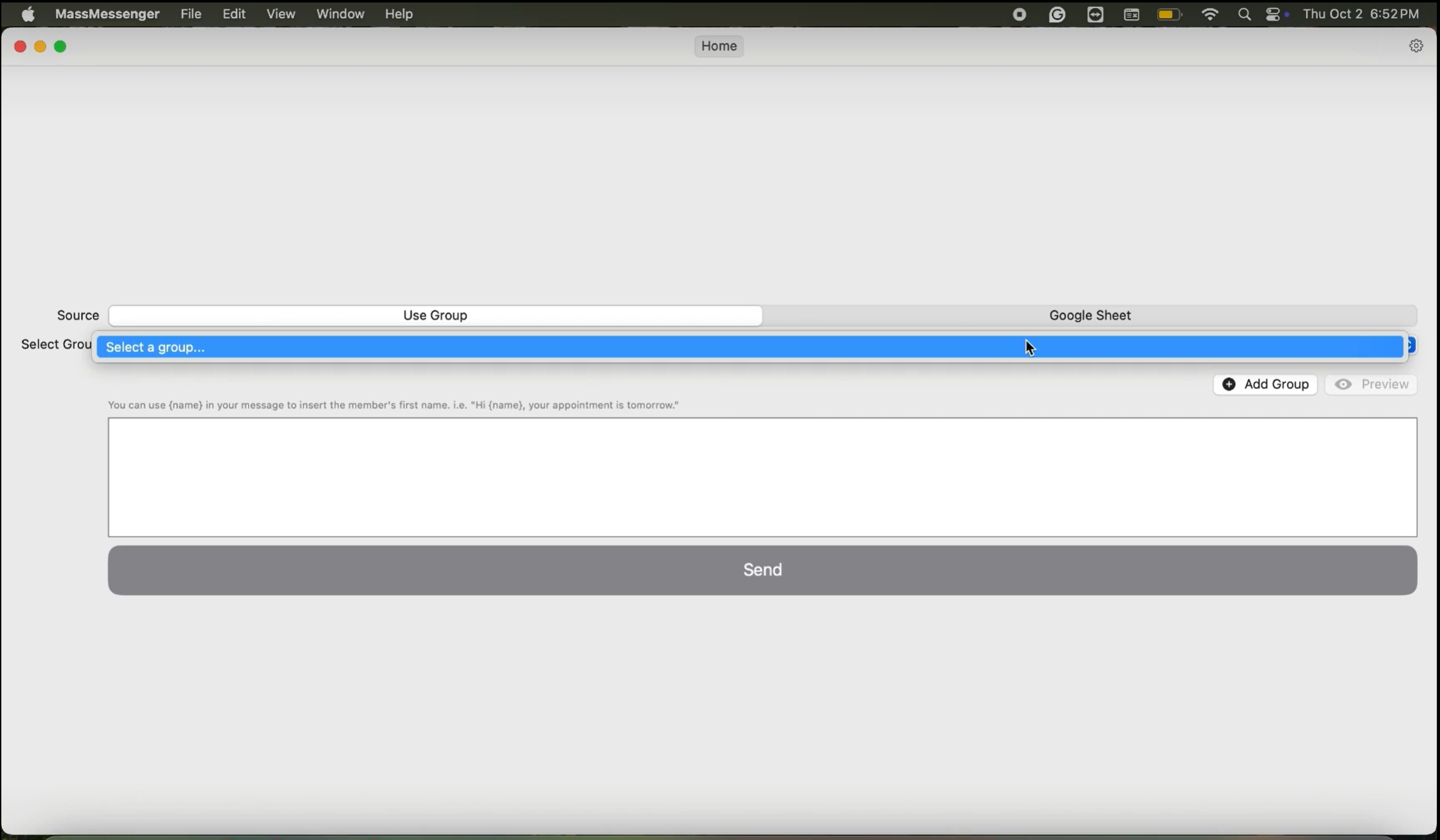Open the View menu
1440x840 pixels.
(x=280, y=14)
